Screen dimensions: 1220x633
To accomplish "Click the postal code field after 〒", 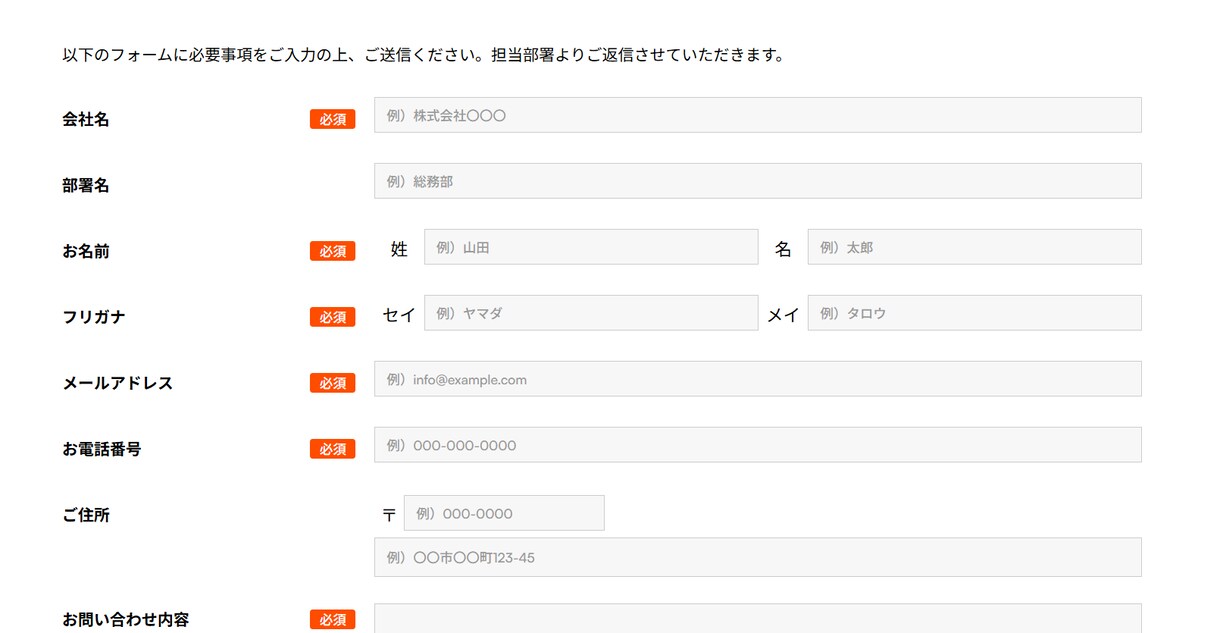I will click(504, 513).
